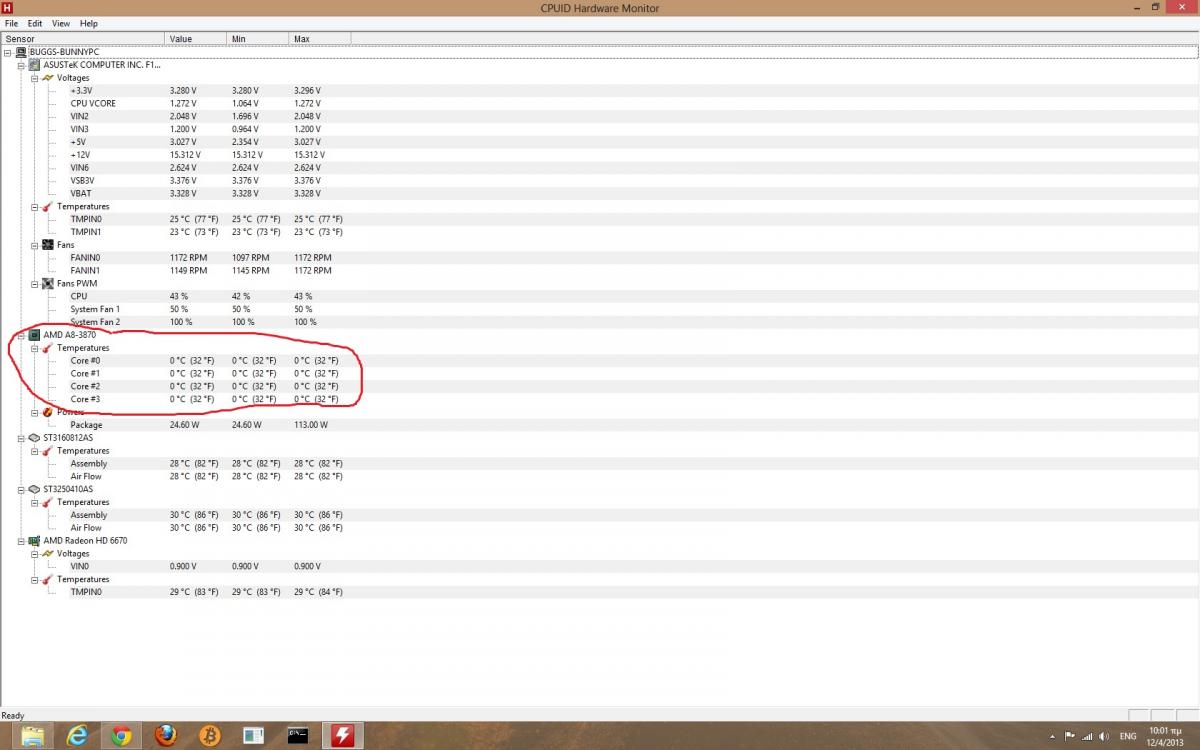Collapse the Fans PWM group
The image size is (1200, 750).
34,283
